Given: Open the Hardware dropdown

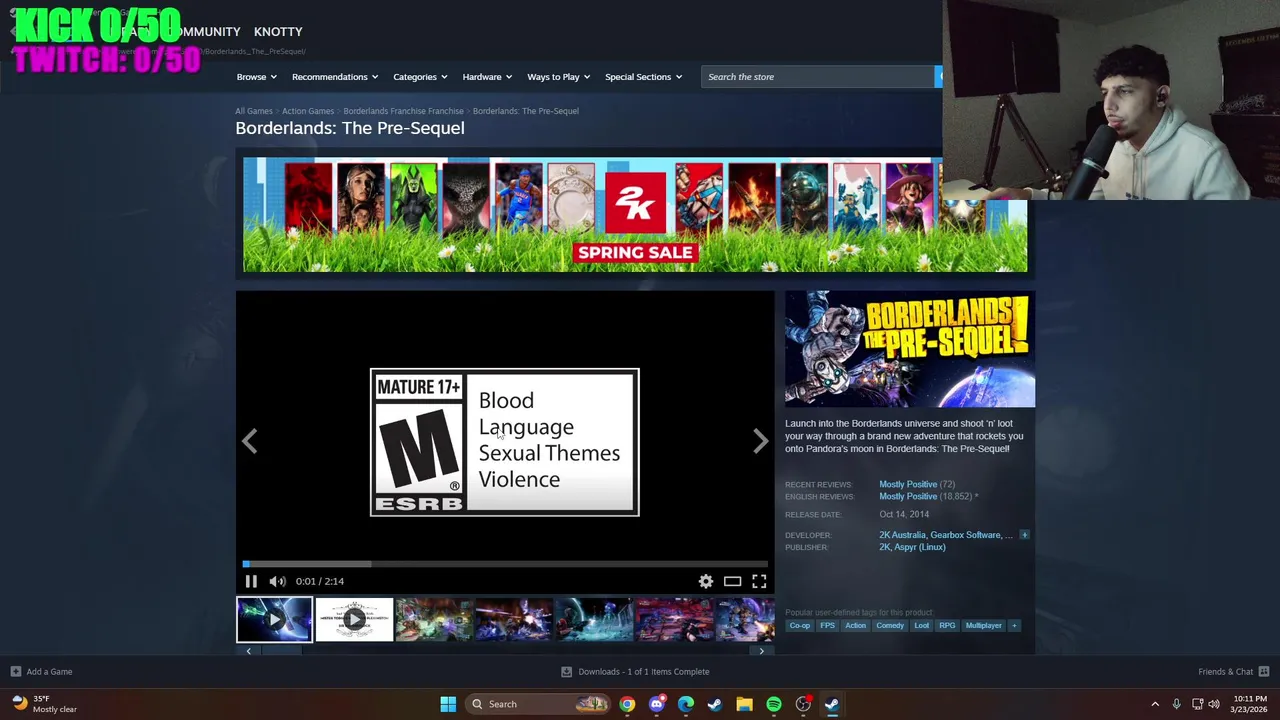Looking at the screenshot, I should [487, 77].
